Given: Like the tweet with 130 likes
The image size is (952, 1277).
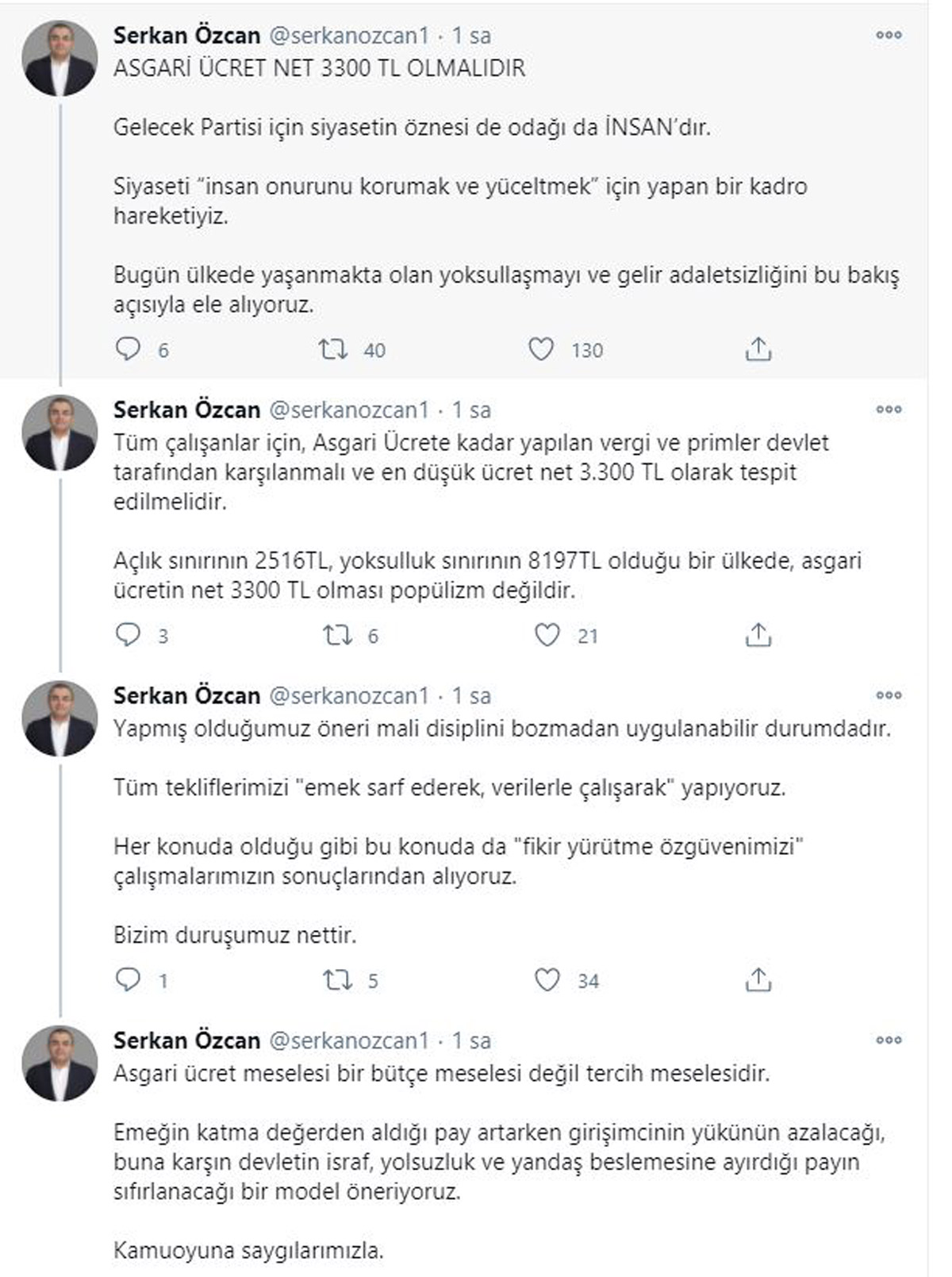Looking at the screenshot, I should (543, 347).
